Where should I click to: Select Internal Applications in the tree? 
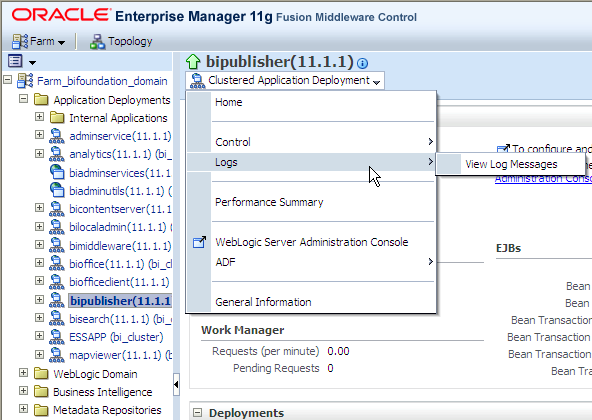[x=118, y=118]
